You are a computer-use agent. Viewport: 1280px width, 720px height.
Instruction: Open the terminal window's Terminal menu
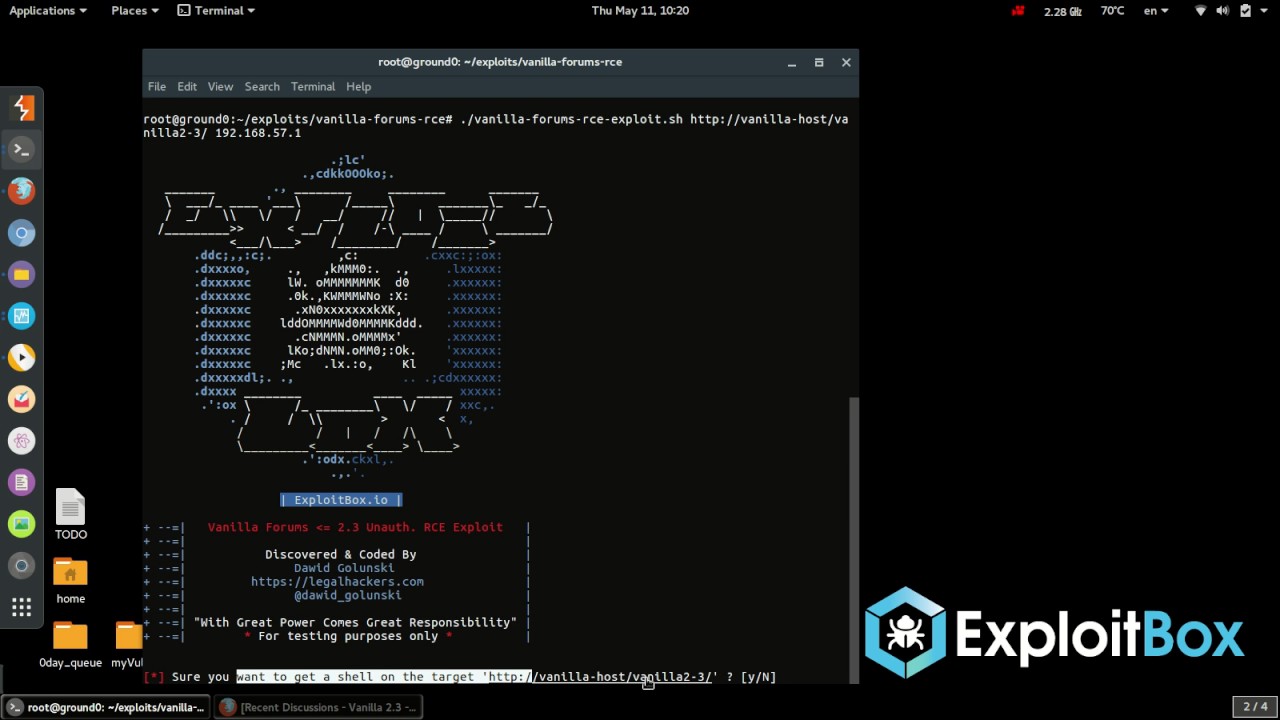[x=313, y=87]
